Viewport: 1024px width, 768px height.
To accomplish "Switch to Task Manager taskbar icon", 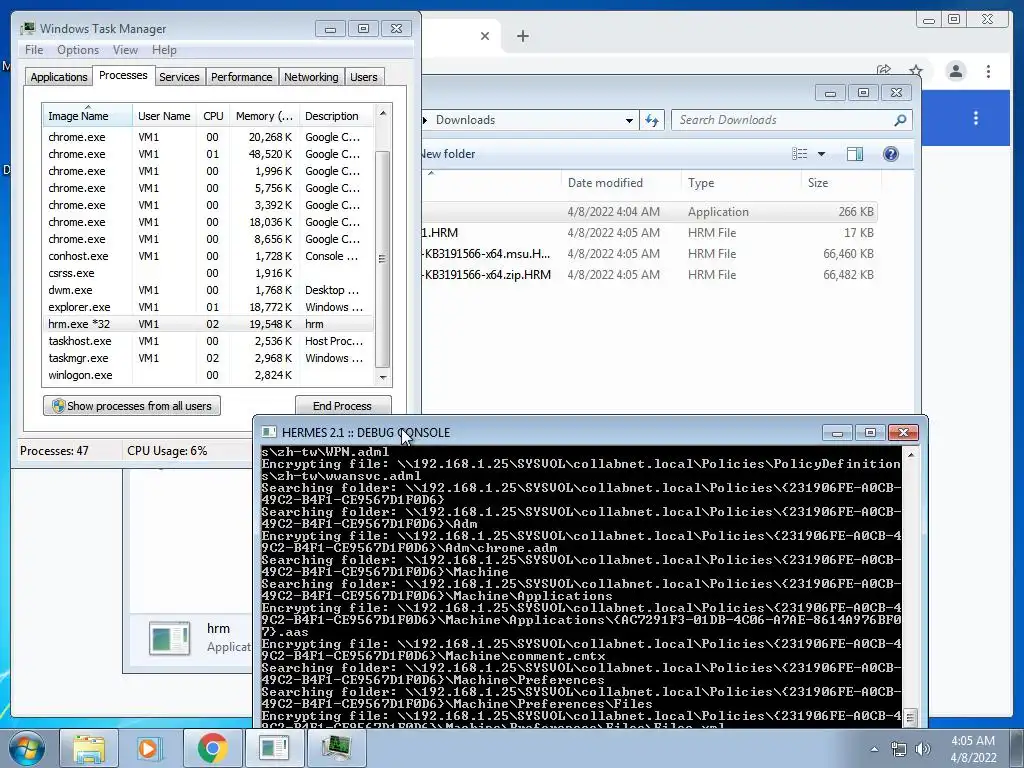I will point(336,748).
